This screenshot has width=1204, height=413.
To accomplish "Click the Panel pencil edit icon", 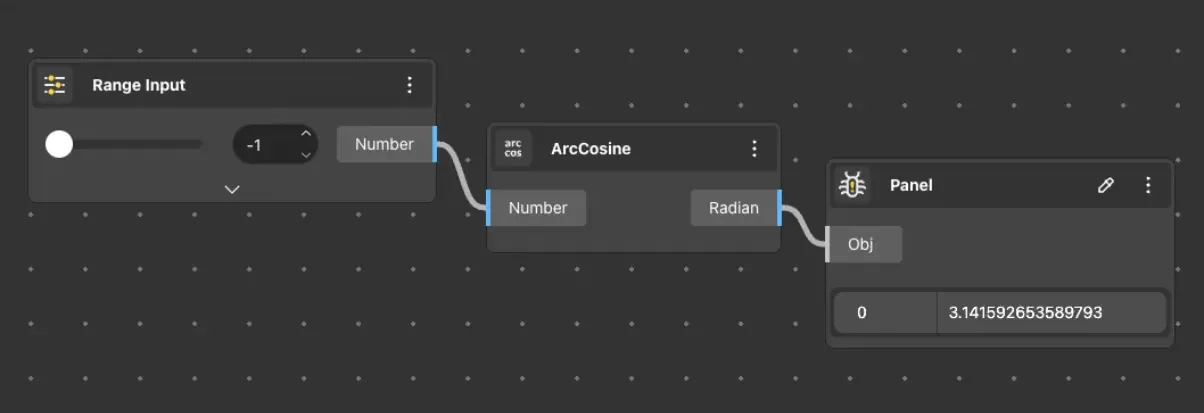I will point(1106,185).
